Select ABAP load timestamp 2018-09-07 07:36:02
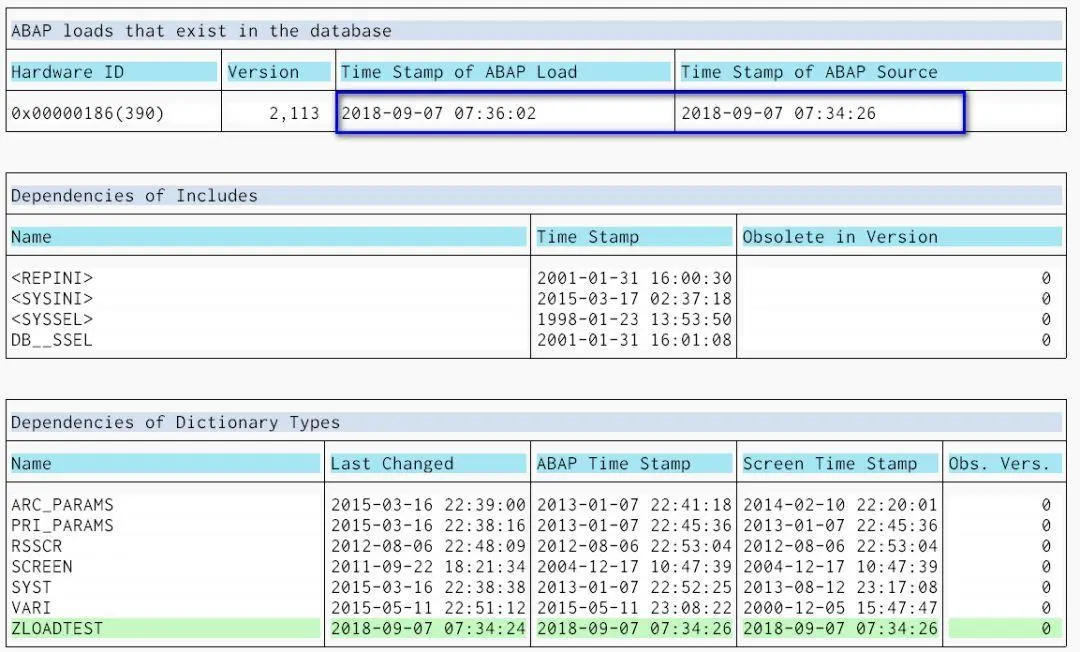Viewport: 1080px width, 652px height. (x=439, y=113)
